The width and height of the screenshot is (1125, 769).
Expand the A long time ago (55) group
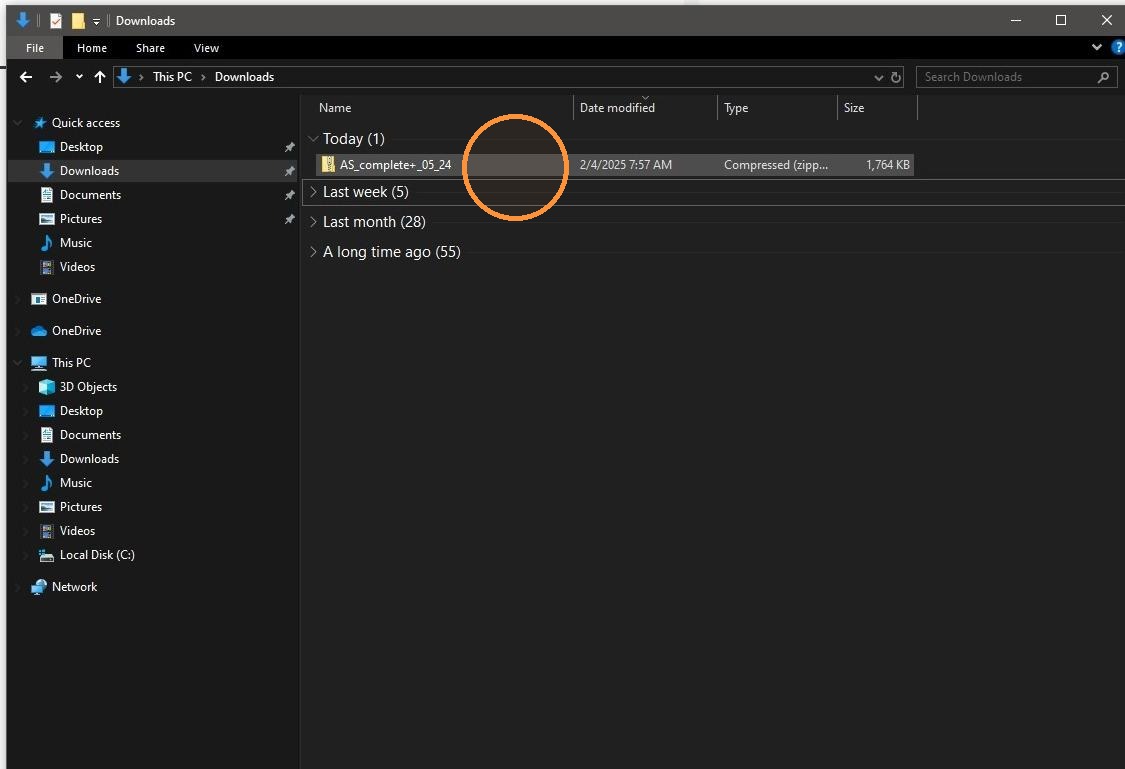click(313, 252)
